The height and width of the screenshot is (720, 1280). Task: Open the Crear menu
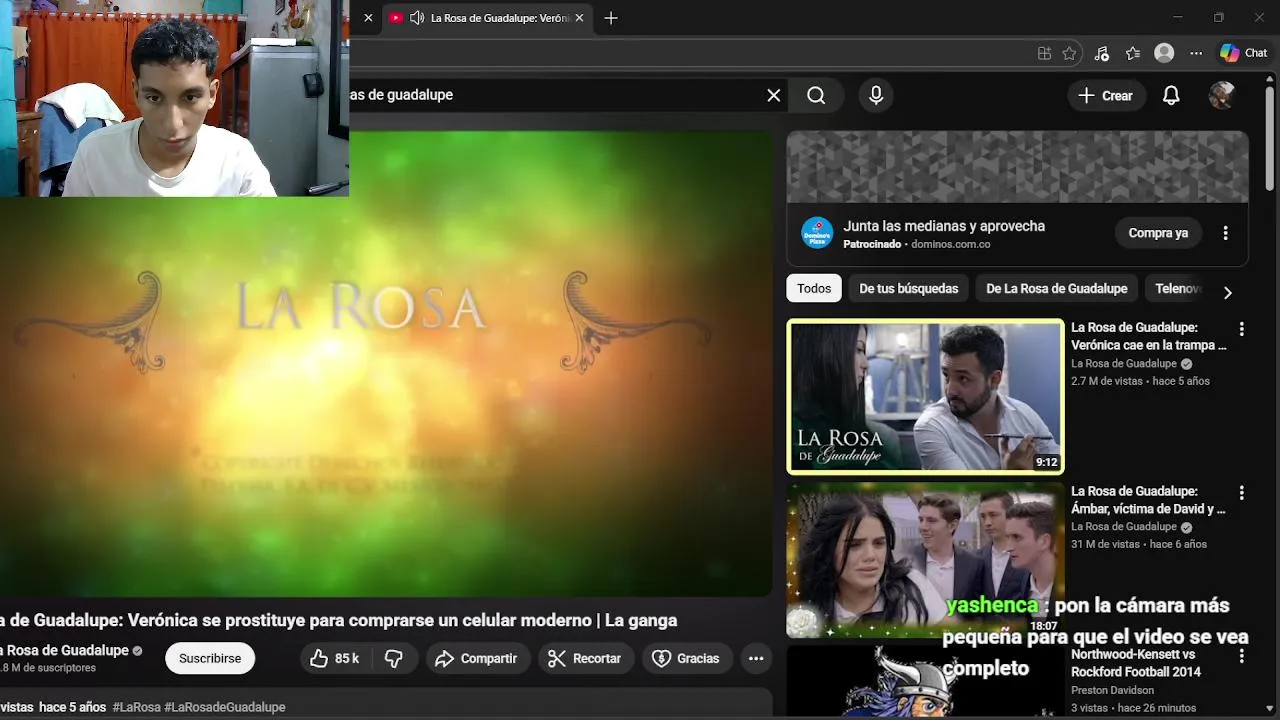[1105, 96]
